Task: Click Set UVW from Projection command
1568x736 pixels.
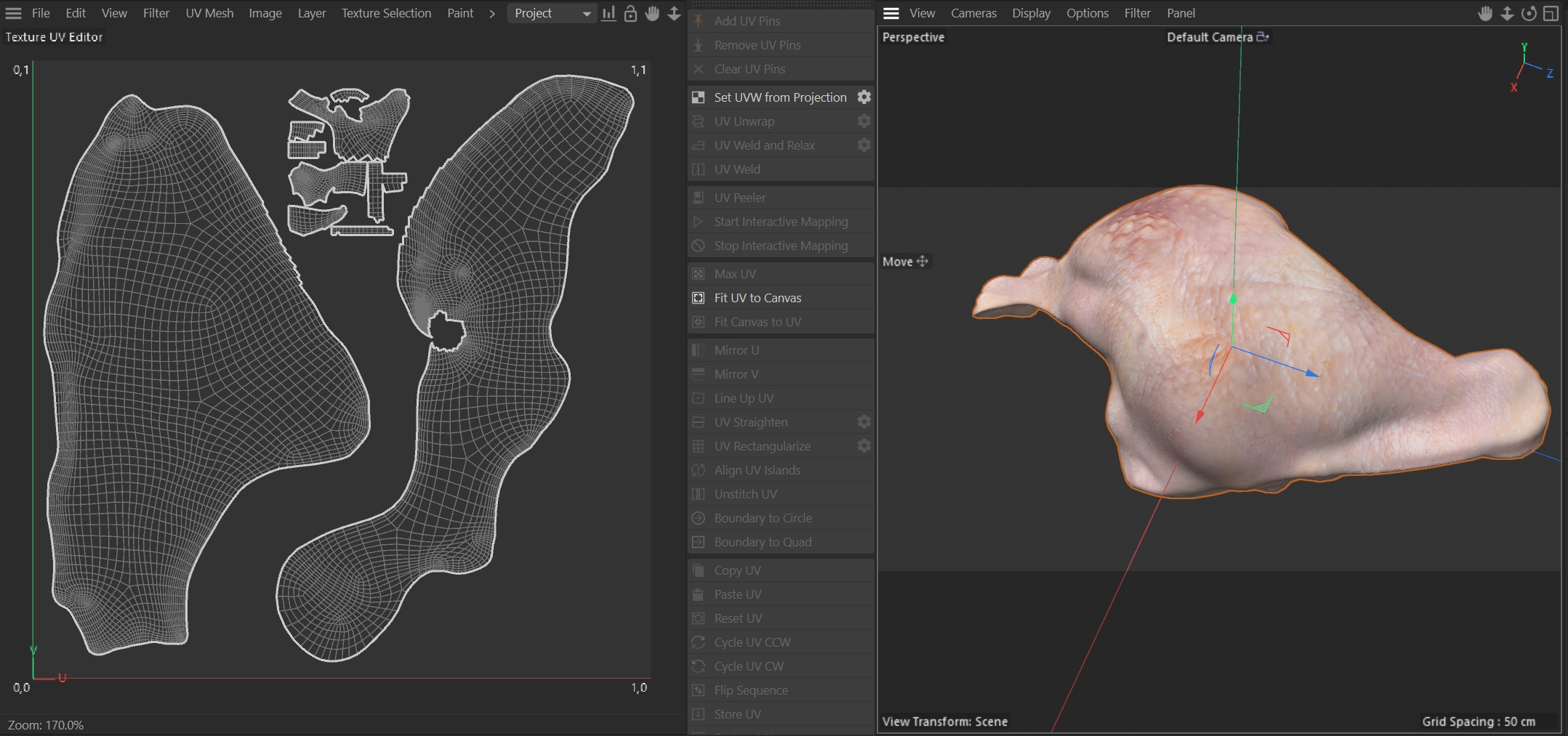Action: [779, 97]
